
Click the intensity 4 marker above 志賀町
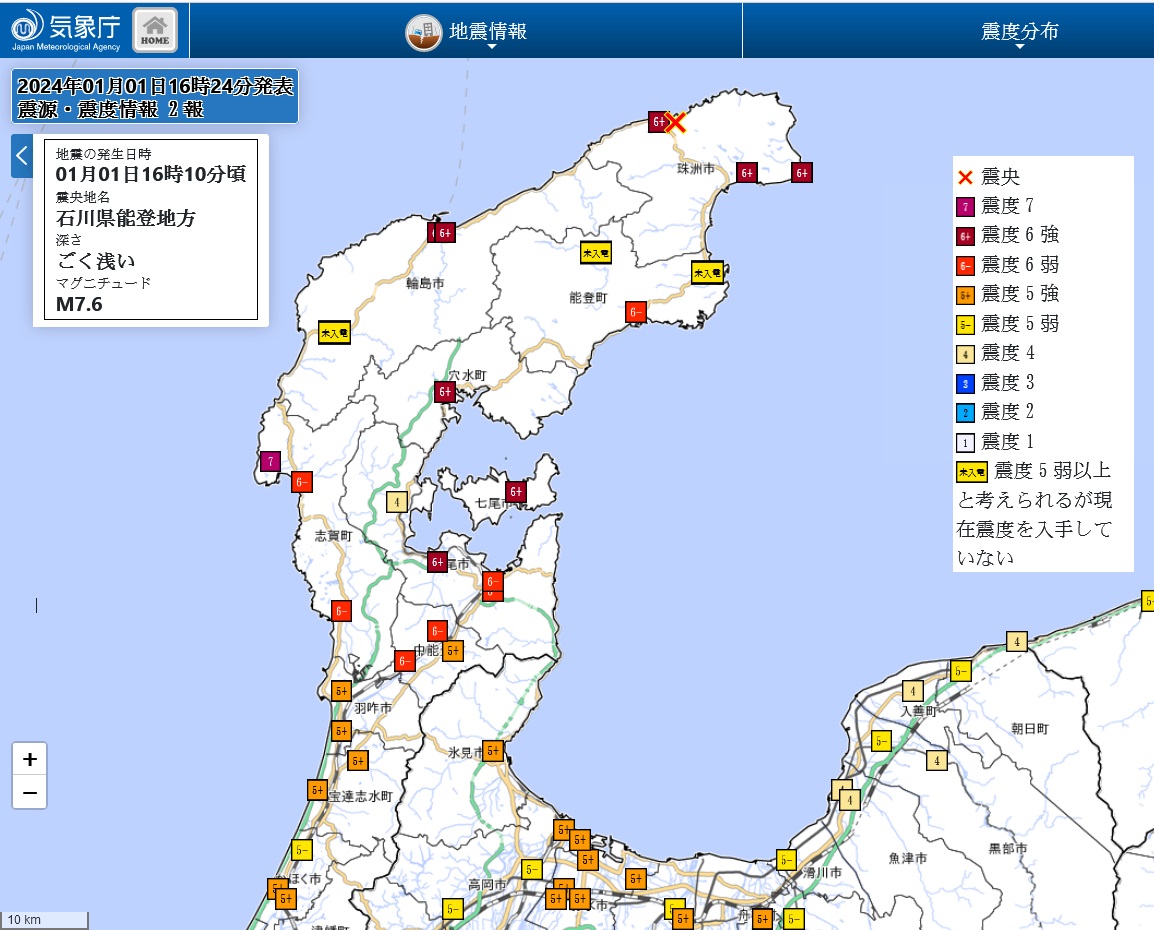click(x=397, y=502)
